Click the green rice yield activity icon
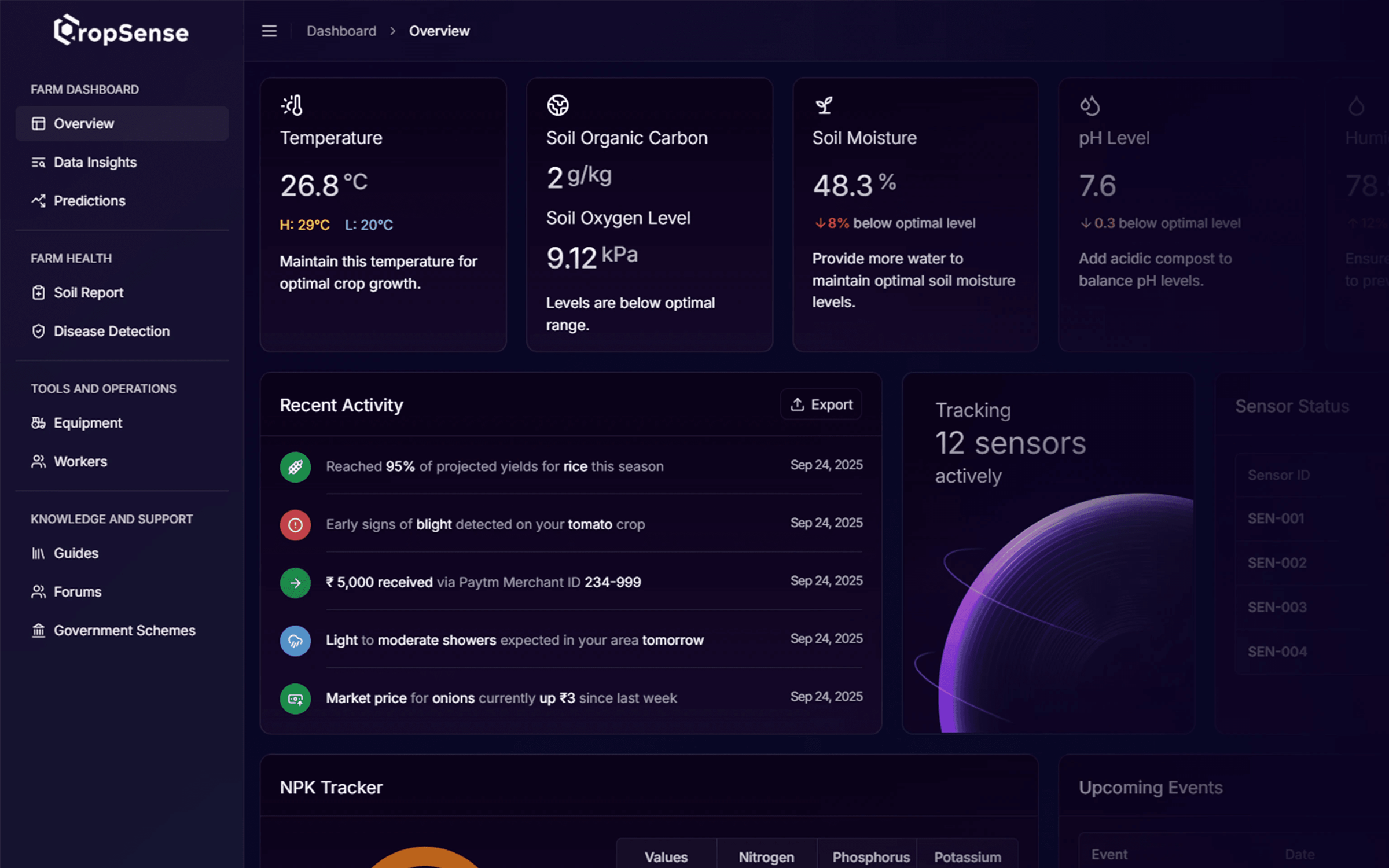Screen dimensions: 1389x868 [295, 467]
